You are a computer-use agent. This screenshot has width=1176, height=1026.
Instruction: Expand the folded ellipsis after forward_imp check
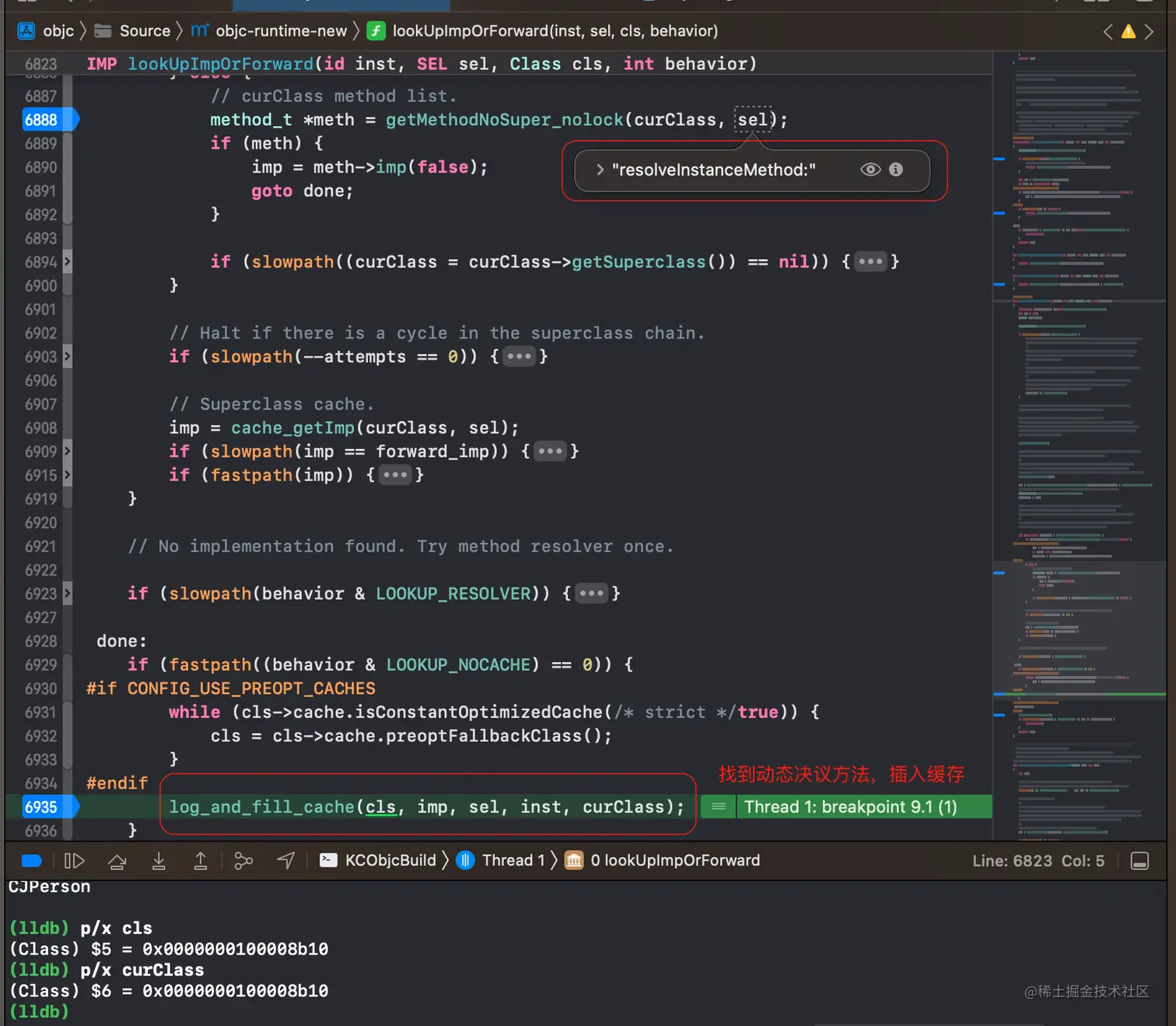point(550,452)
